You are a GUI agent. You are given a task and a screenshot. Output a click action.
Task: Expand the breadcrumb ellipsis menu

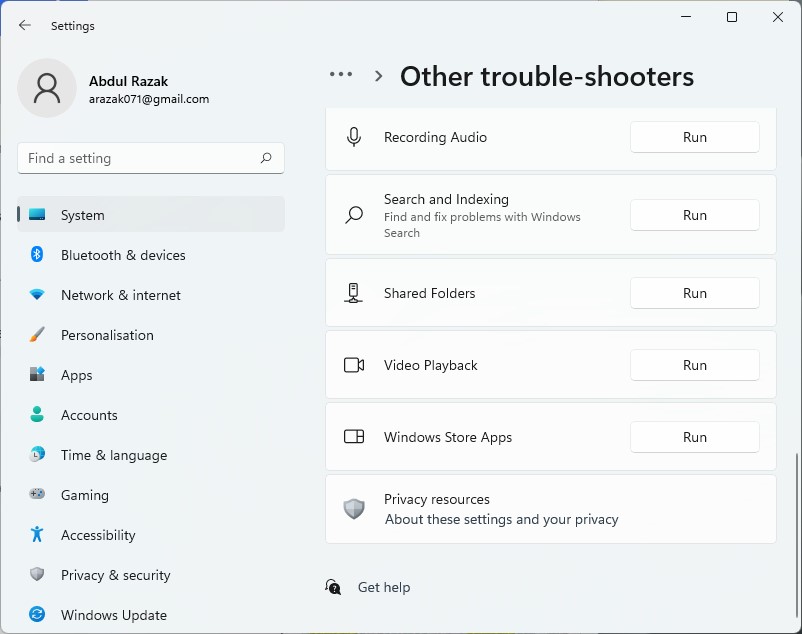coord(341,75)
